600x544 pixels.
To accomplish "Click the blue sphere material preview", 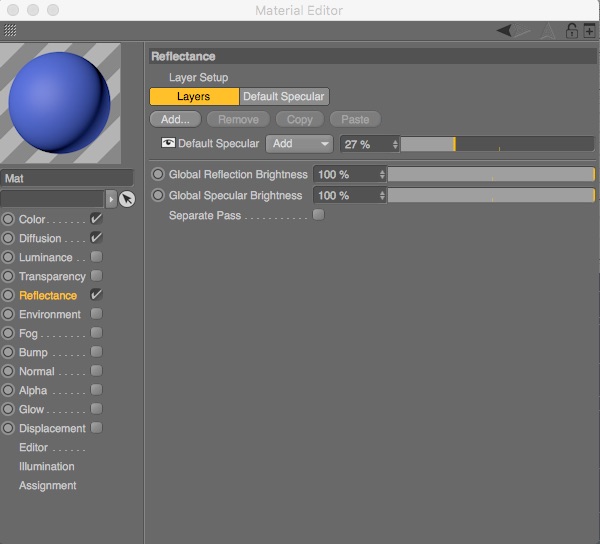I will pyautogui.click(x=60, y=103).
